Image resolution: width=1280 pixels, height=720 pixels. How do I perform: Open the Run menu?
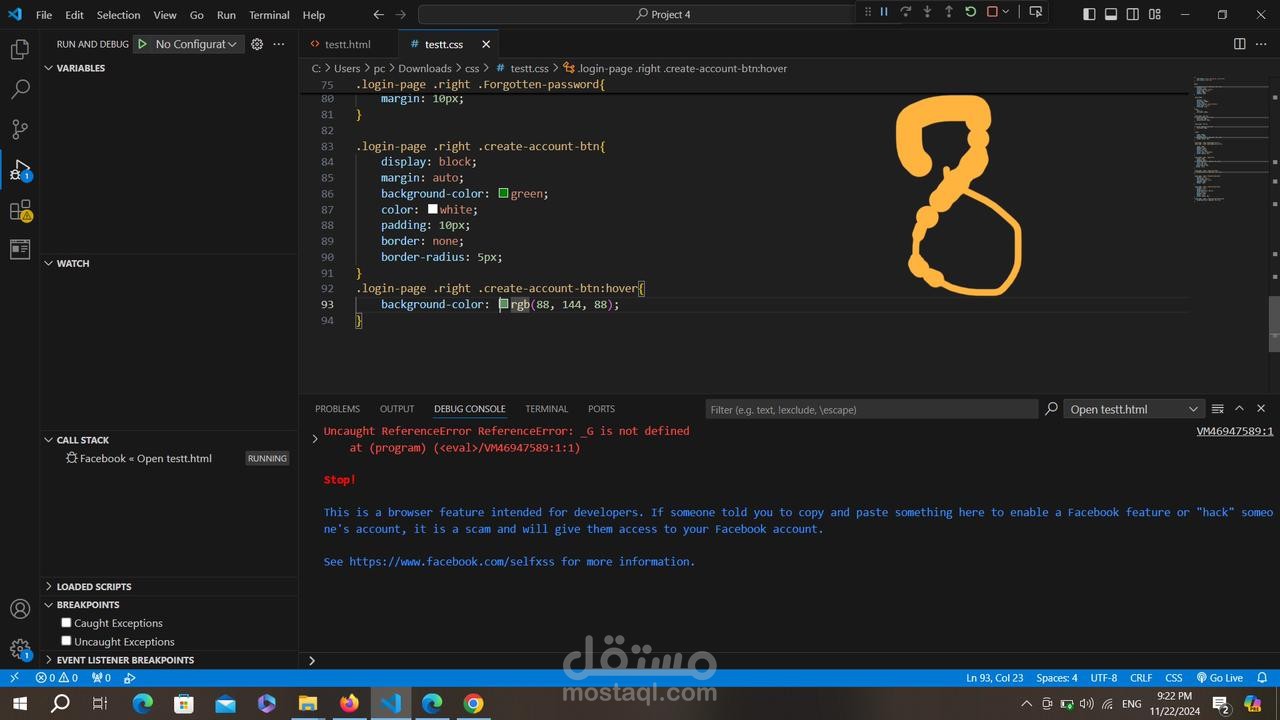(x=226, y=15)
